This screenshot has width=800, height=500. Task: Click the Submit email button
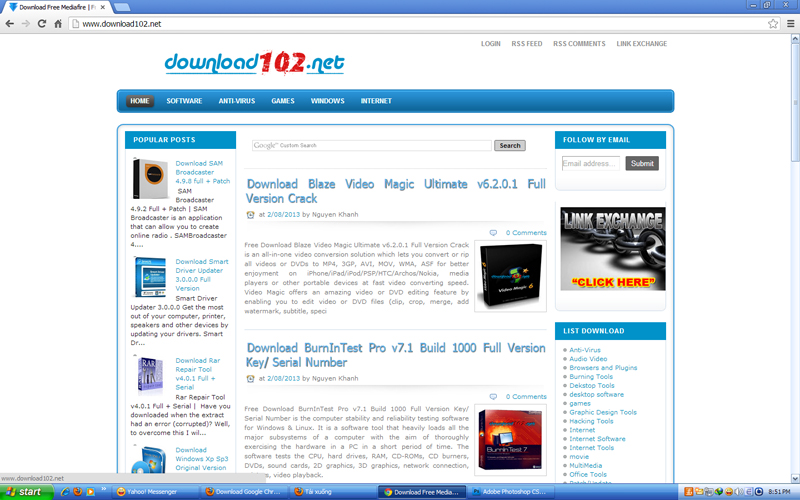pyautogui.click(x=642, y=163)
